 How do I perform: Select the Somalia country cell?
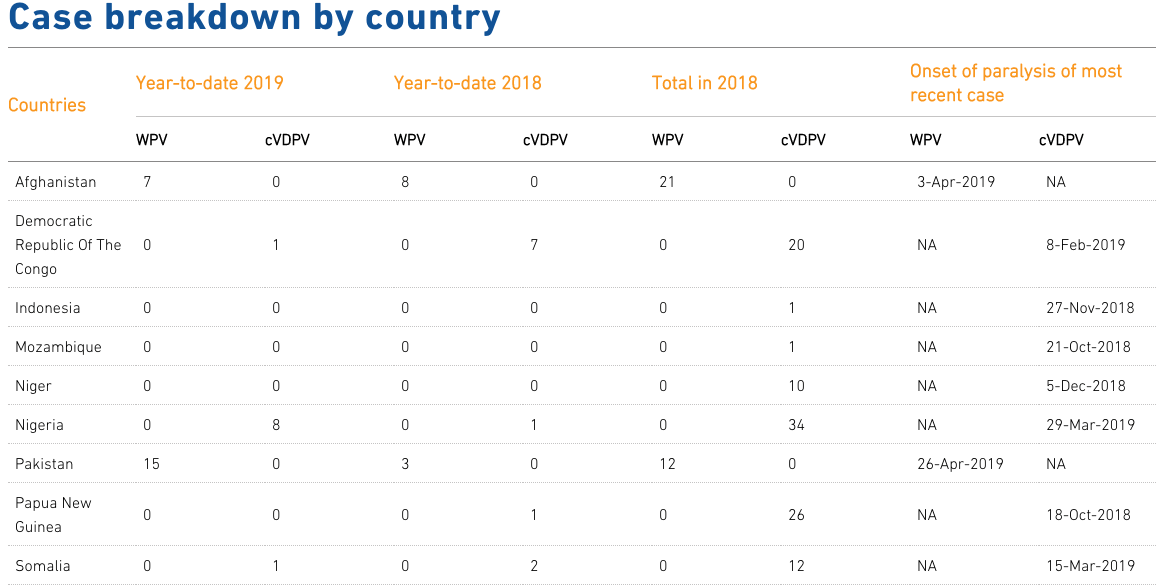point(43,566)
